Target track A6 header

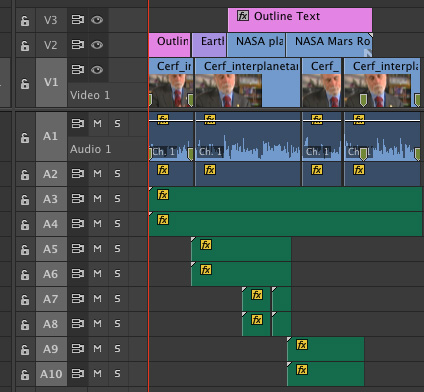51,274
